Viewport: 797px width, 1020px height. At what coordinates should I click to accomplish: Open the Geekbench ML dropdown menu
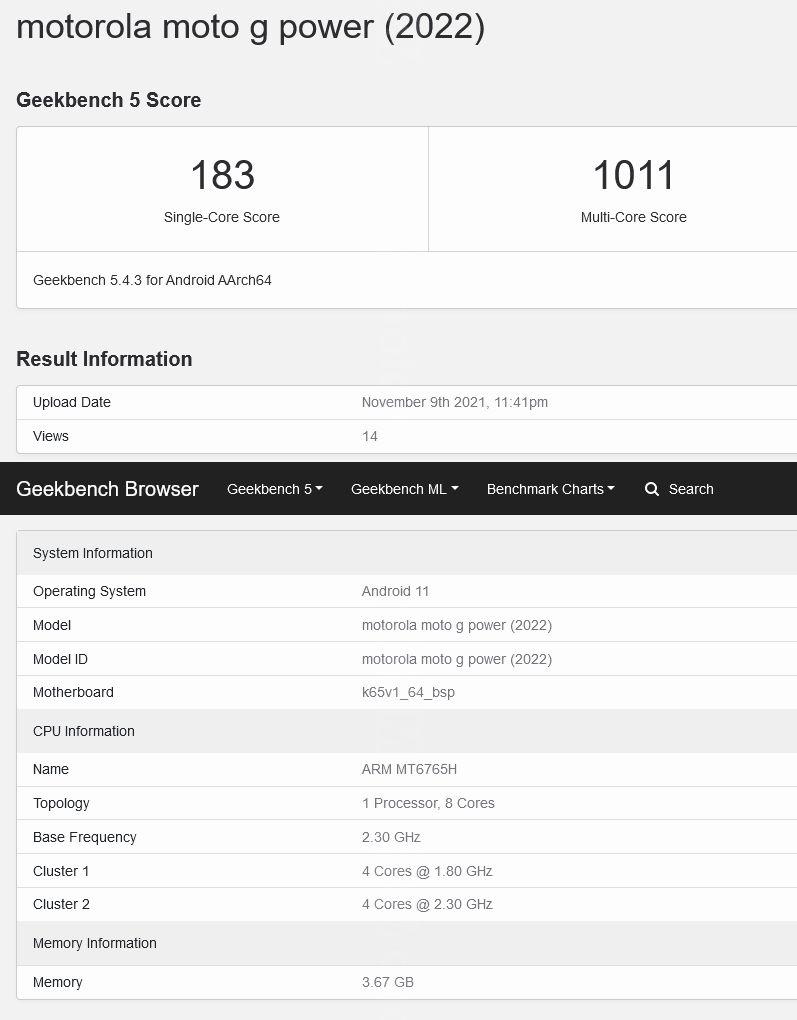405,489
